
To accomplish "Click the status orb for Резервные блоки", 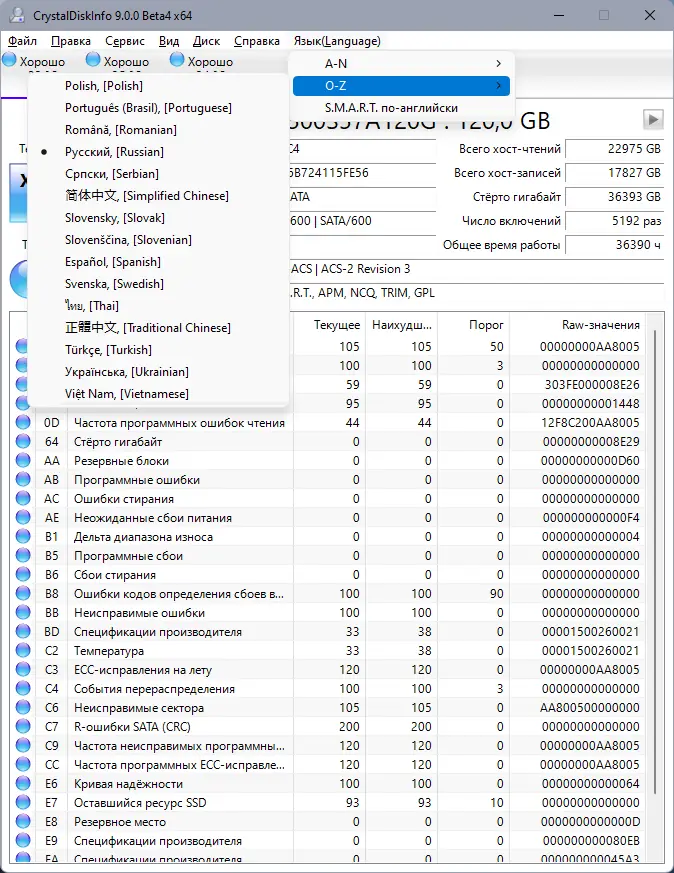I will coord(23,461).
